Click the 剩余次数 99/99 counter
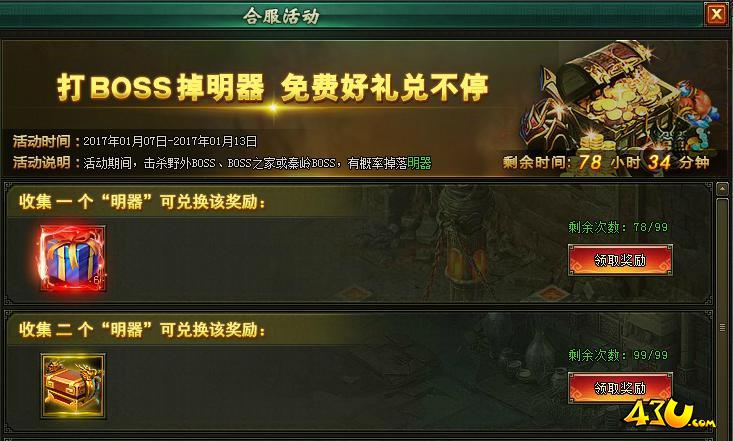The height and width of the screenshot is (441, 733). coord(618,355)
